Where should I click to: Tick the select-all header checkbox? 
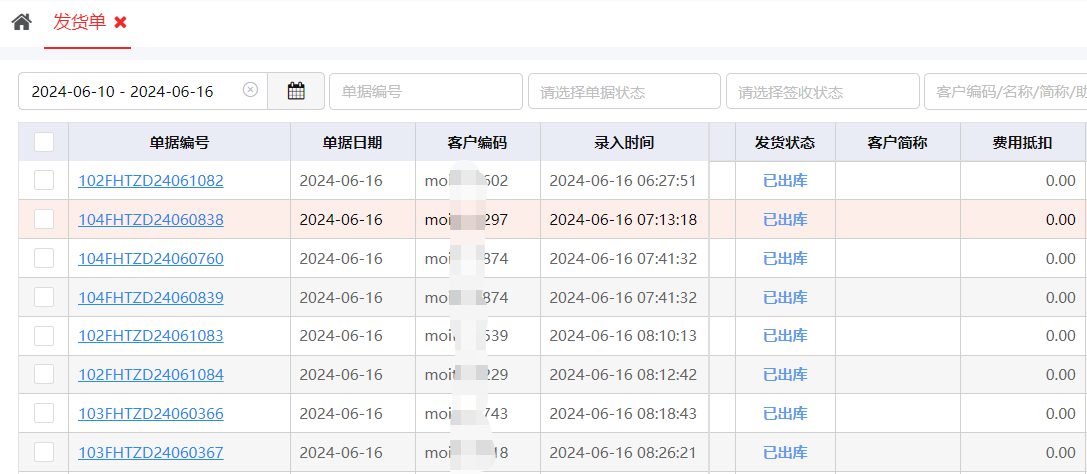(44, 142)
